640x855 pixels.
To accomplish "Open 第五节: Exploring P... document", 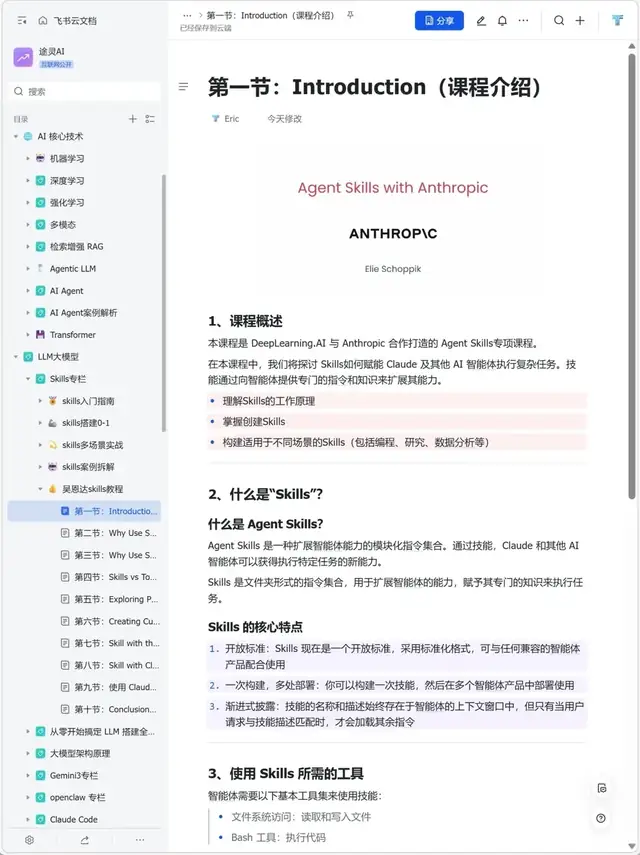I will [116, 599].
